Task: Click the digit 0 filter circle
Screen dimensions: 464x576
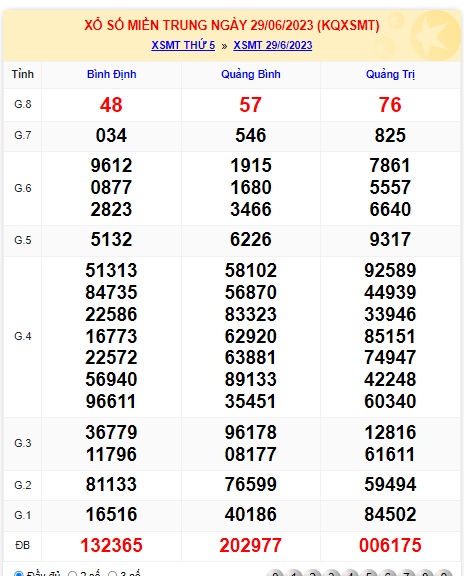Action: click(276, 573)
